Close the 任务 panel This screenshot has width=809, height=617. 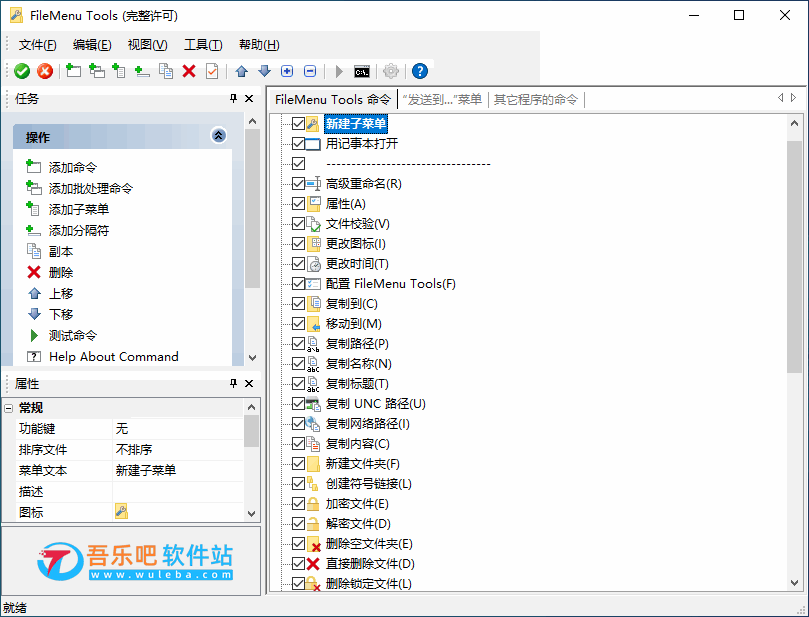point(249,99)
